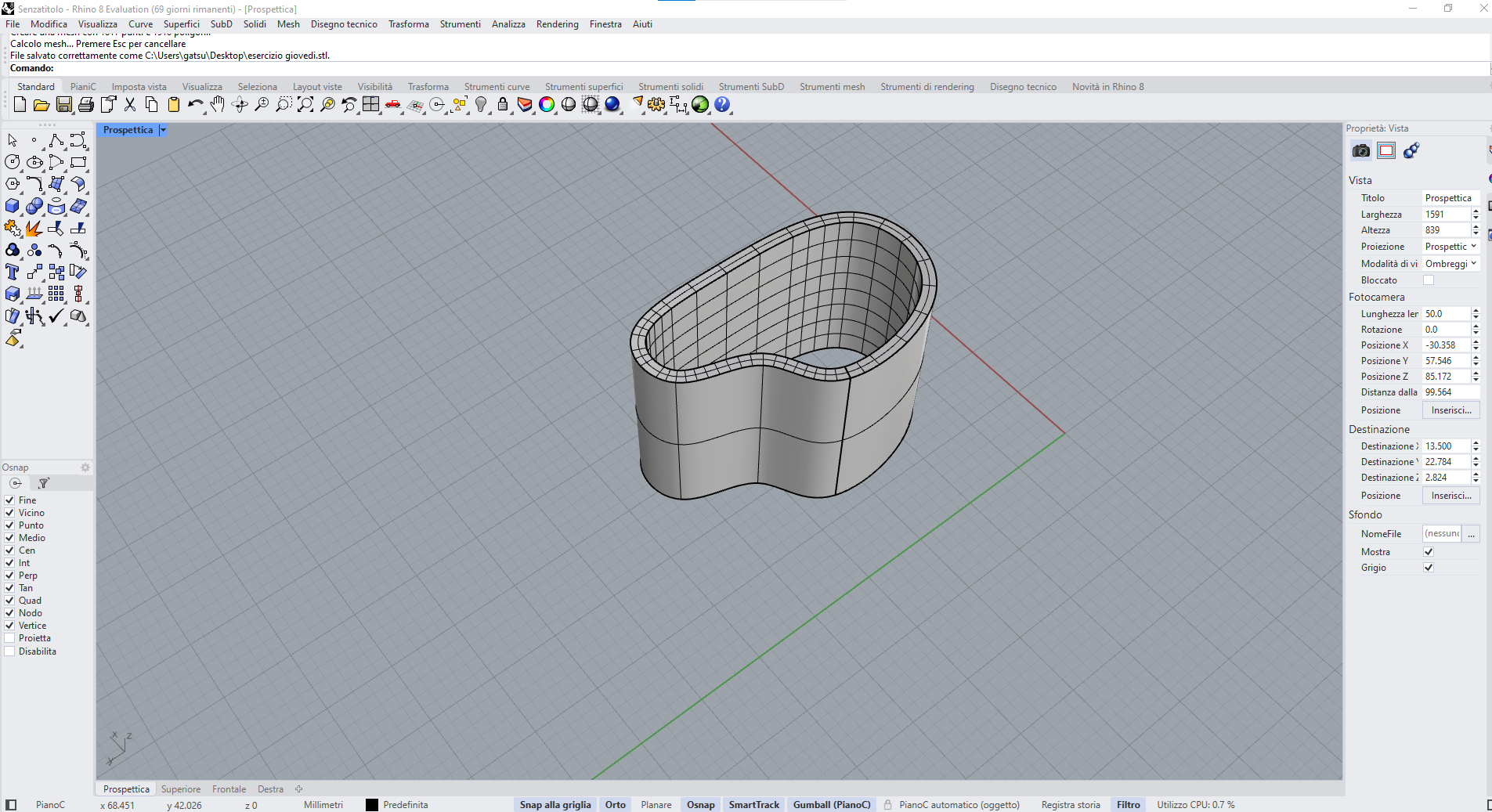Open the Superfici menu
The width and height of the screenshot is (1492, 812).
(181, 24)
